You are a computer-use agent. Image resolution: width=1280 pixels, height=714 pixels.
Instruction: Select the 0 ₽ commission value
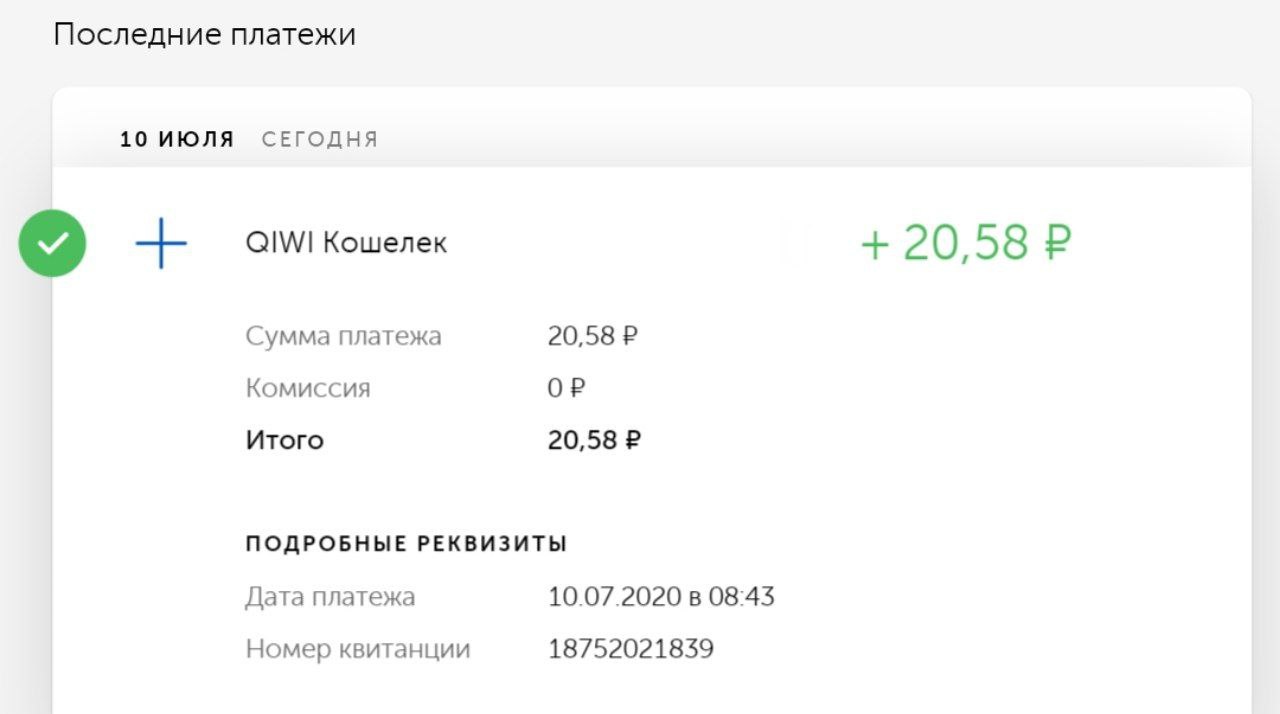click(566, 388)
